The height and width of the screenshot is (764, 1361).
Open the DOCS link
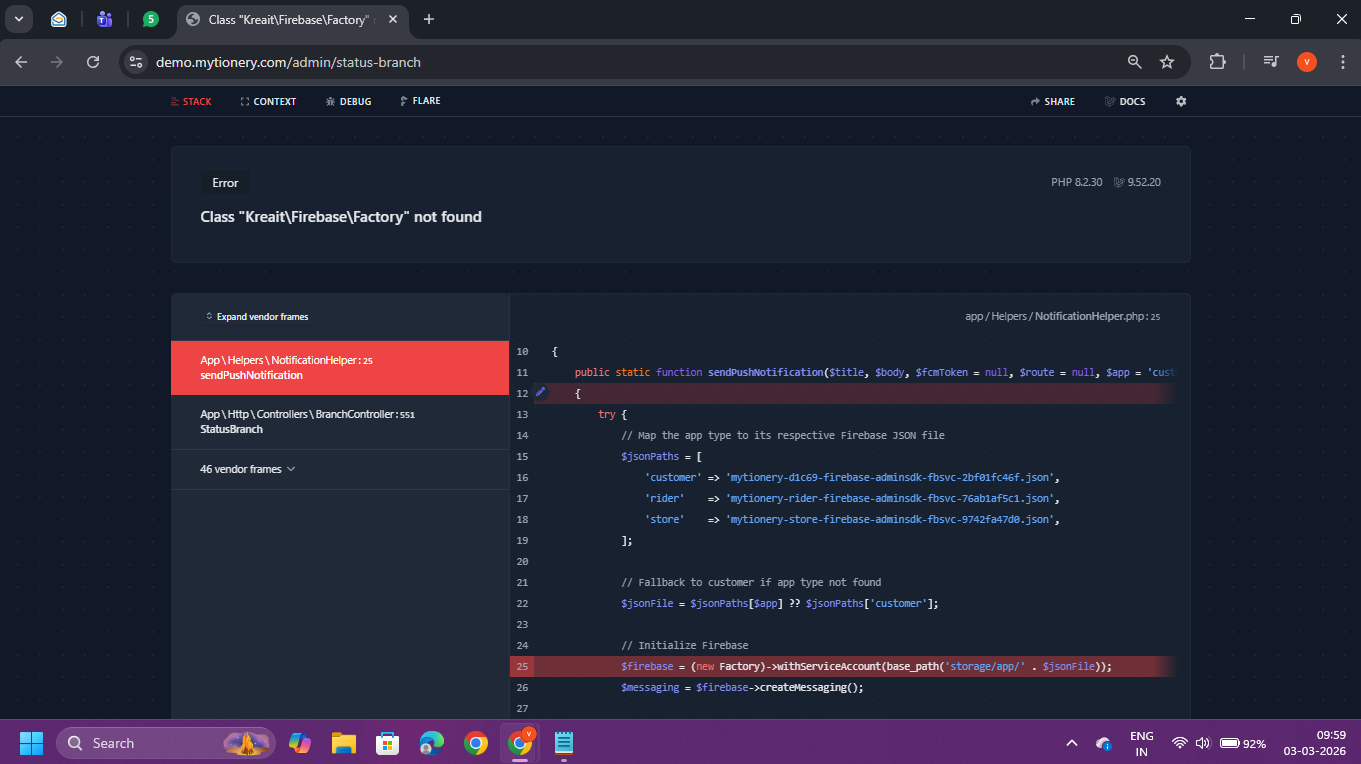point(1125,101)
